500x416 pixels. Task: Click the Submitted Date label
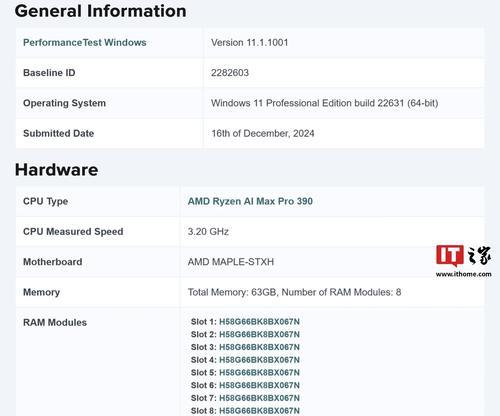coord(58,133)
